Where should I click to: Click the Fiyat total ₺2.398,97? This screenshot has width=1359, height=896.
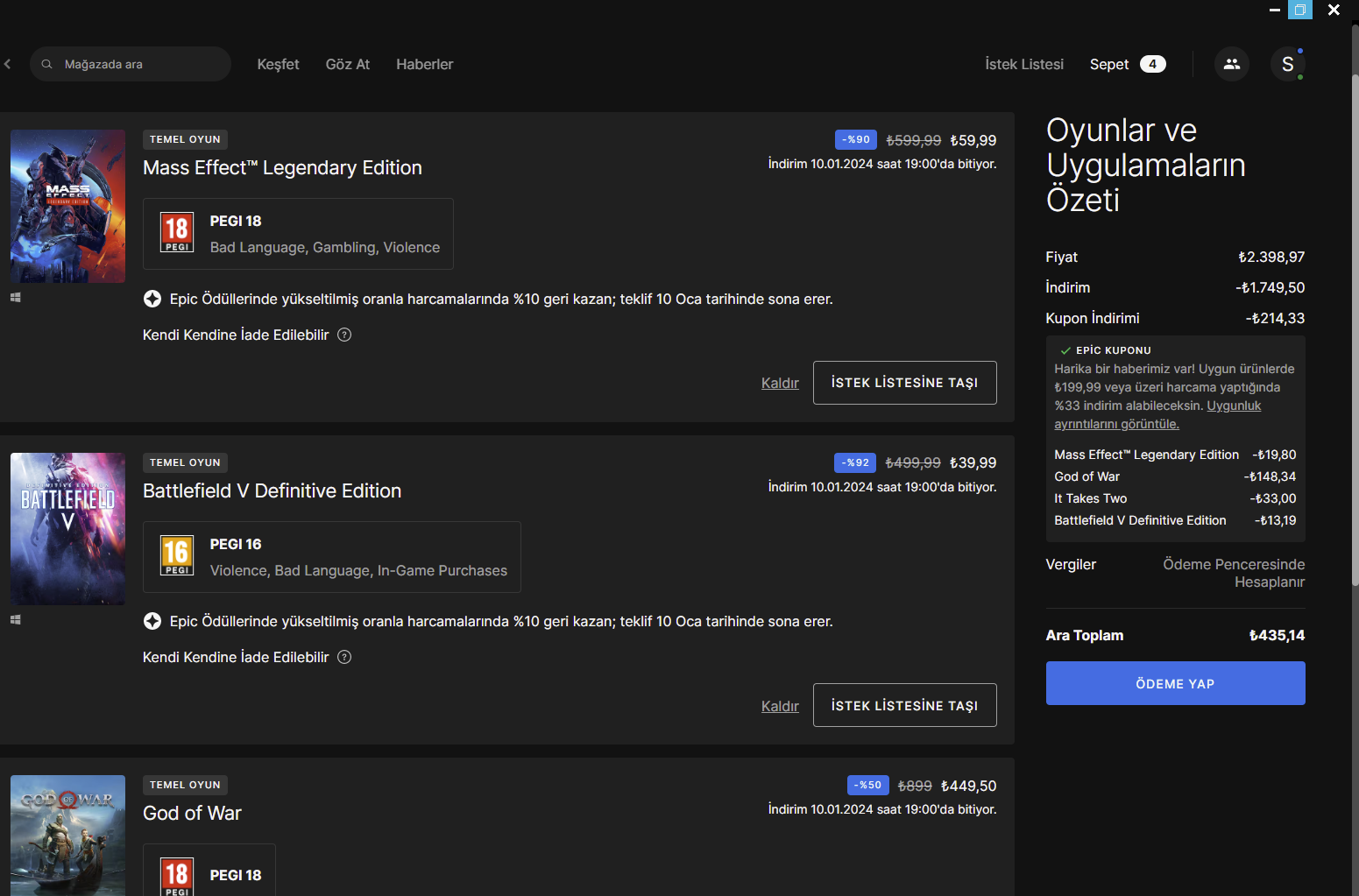pos(1271,257)
